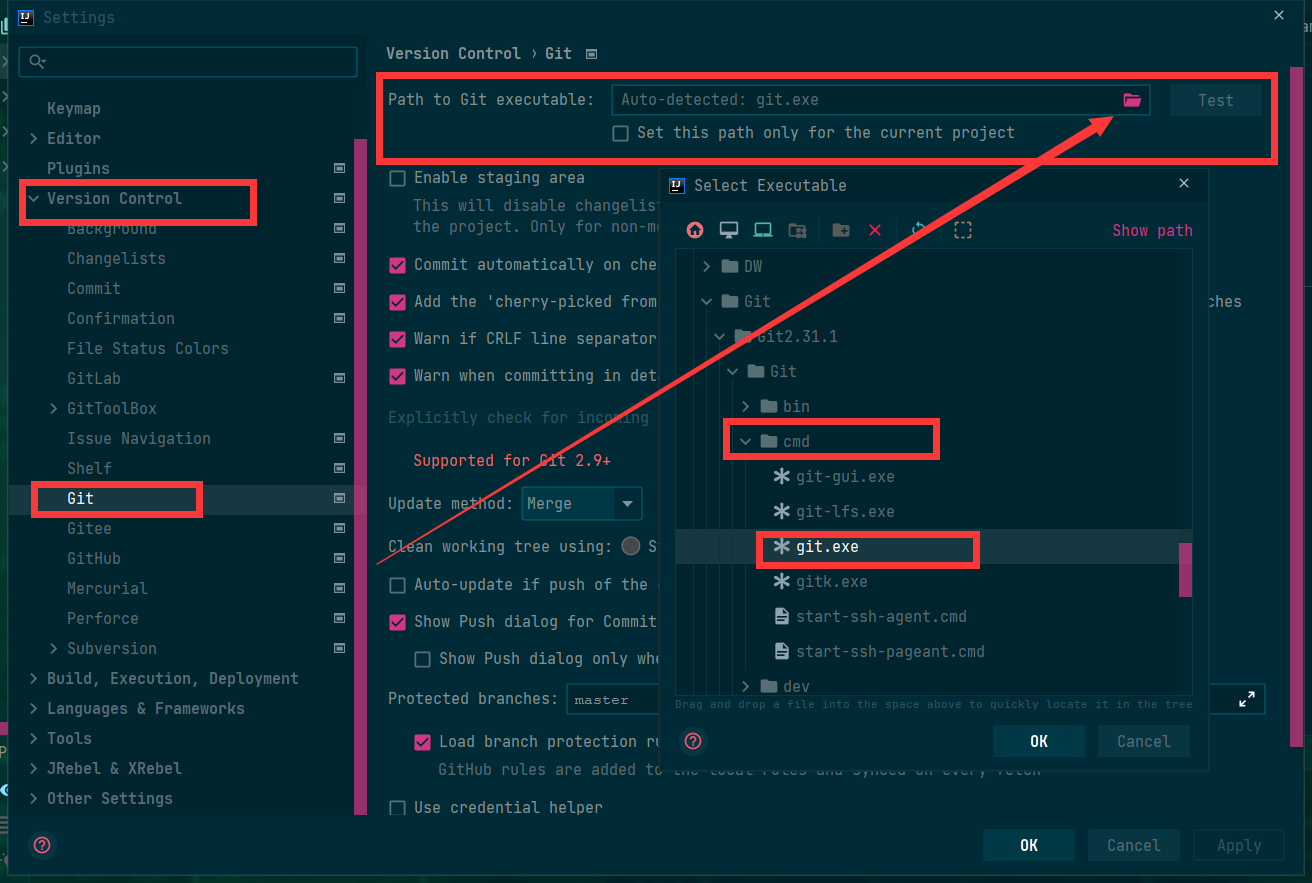Click project-level icon next to Mercurial
The image size is (1312, 883).
339,589
